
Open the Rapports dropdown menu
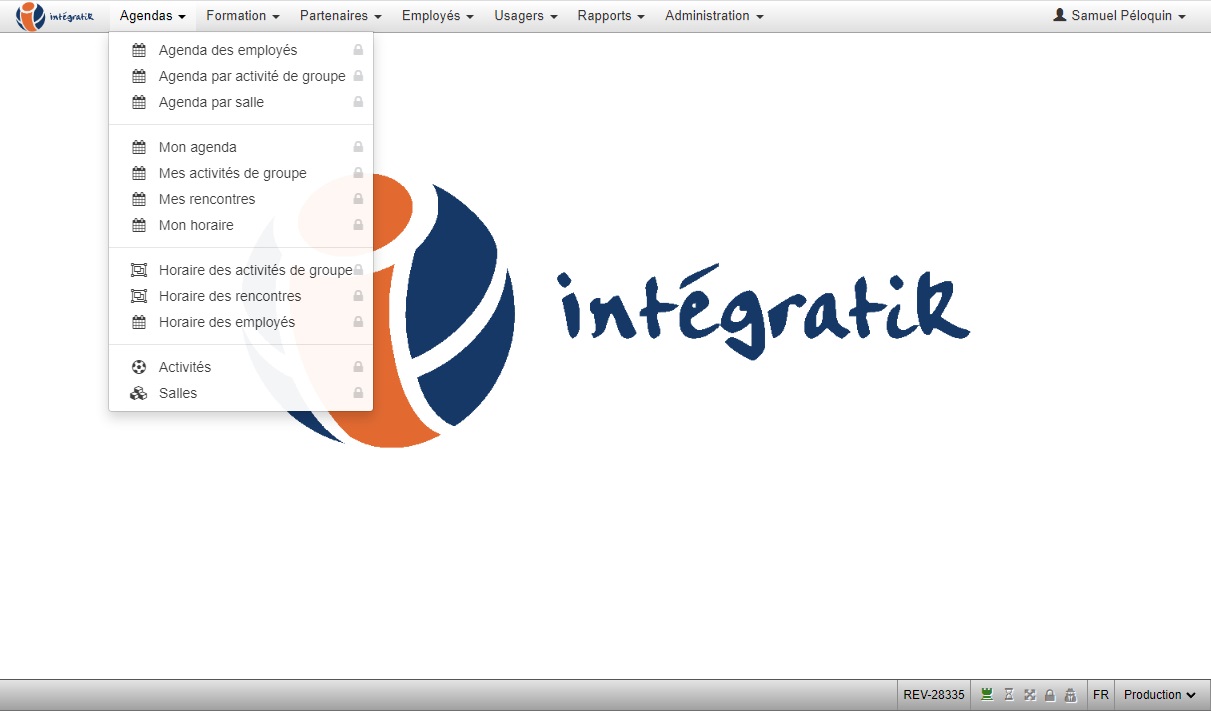[x=611, y=16]
